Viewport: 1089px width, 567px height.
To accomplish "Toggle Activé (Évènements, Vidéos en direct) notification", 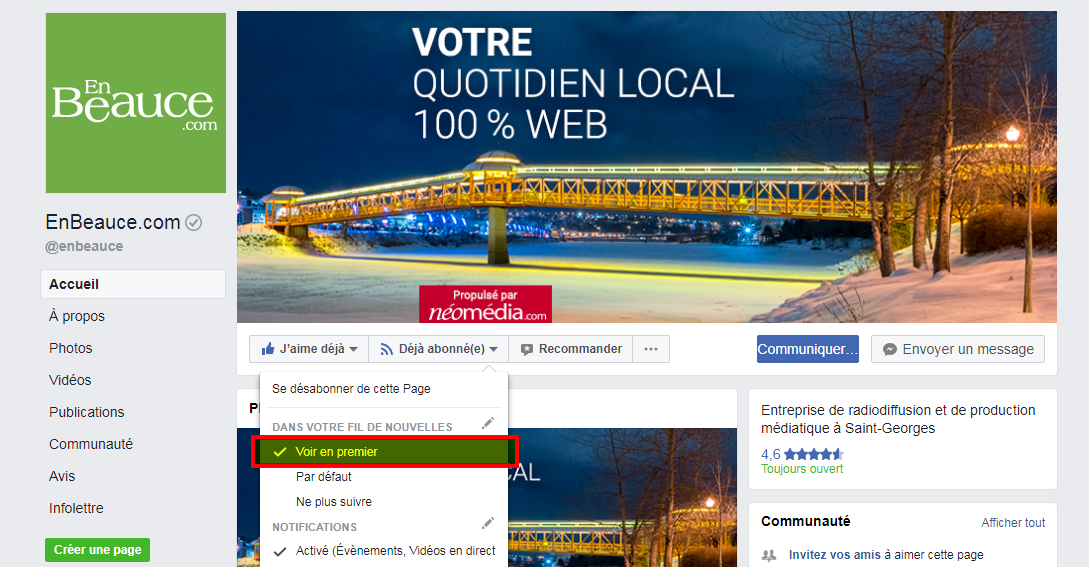I will (384, 551).
